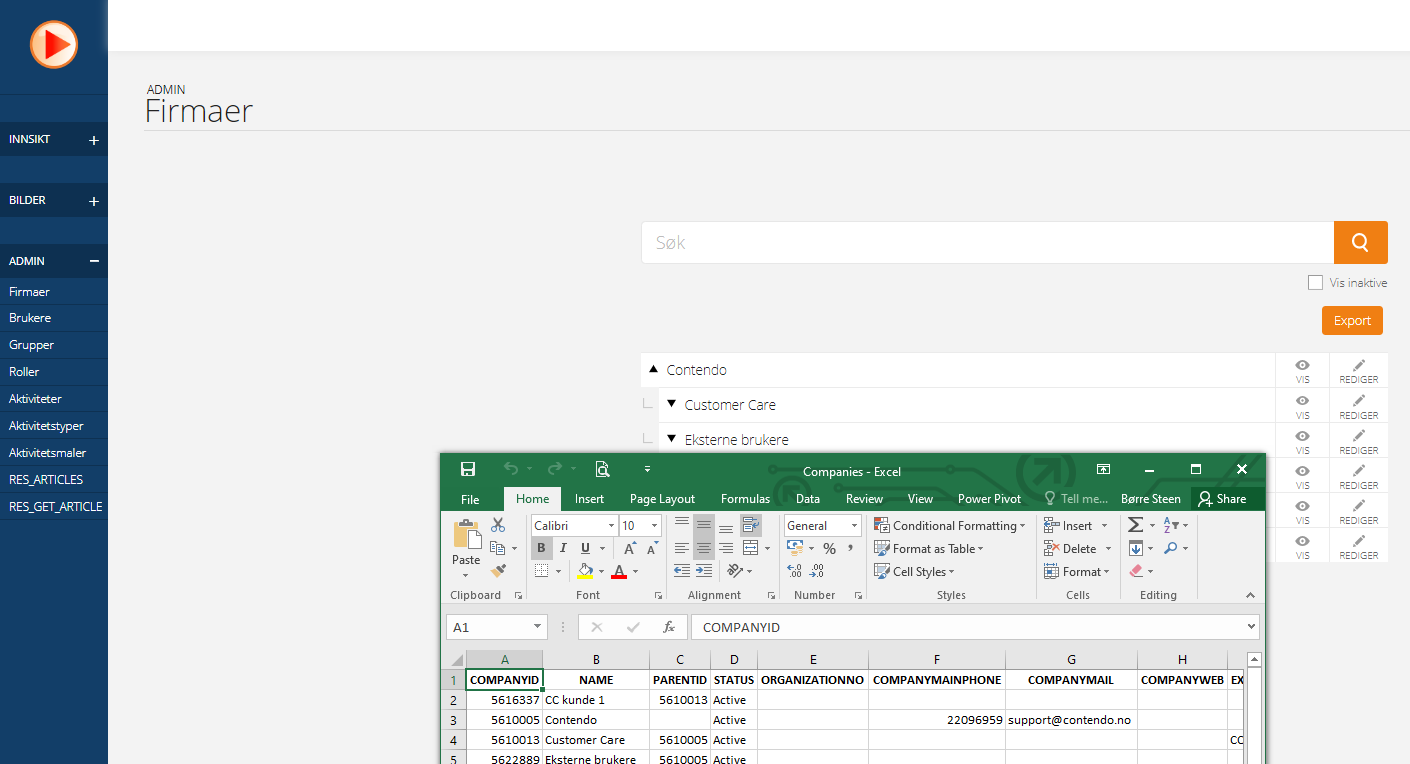Expand the Eksterne brukere tree node
Image resolution: width=1410 pixels, height=764 pixels.
[x=671, y=439]
